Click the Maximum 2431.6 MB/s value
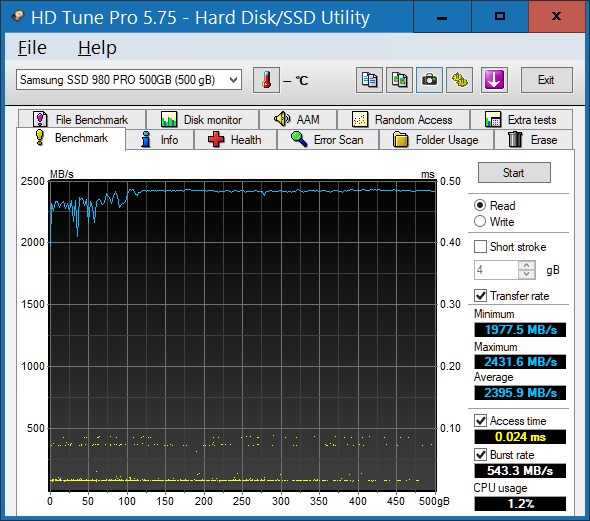This screenshot has width=590, height=521. (x=520, y=362)
